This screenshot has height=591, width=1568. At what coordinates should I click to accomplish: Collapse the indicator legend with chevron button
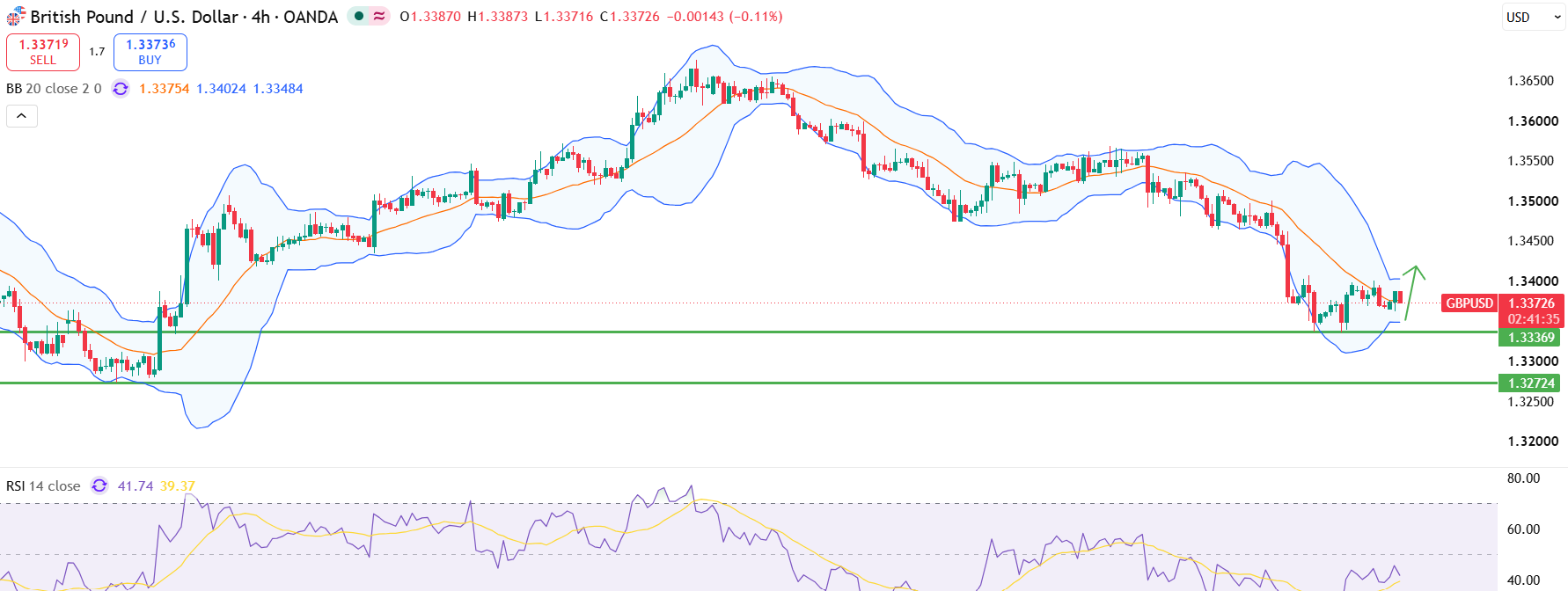click(22, 116)
